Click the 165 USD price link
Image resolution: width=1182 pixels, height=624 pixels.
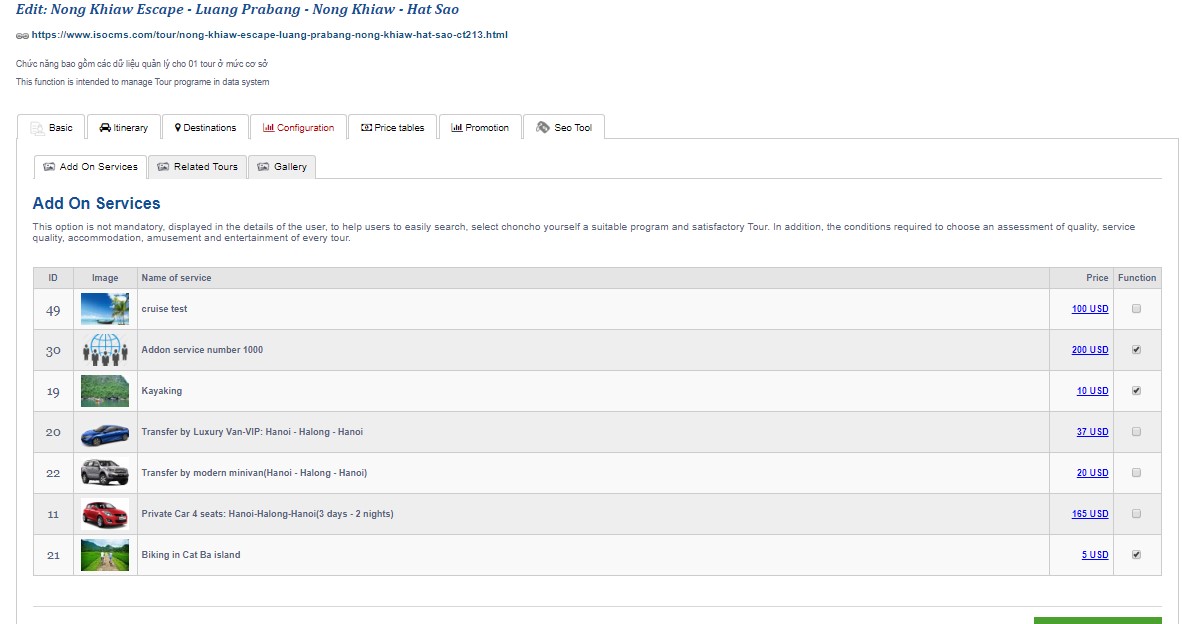1090,514
